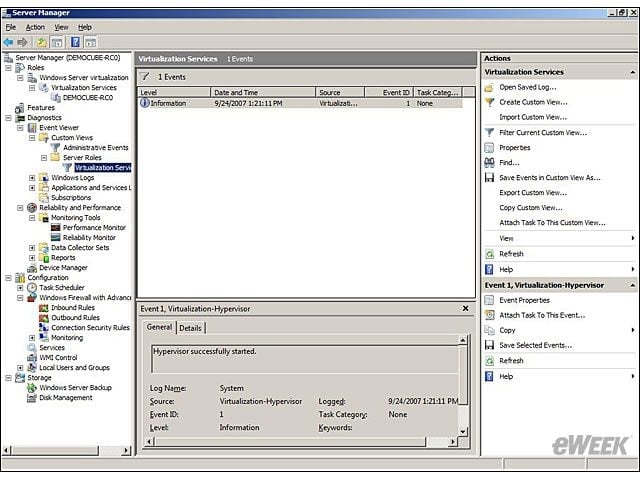Click the Task Scheduler clock icon
Viewport: 640px width, 480px height.
[x=32, y=288]
